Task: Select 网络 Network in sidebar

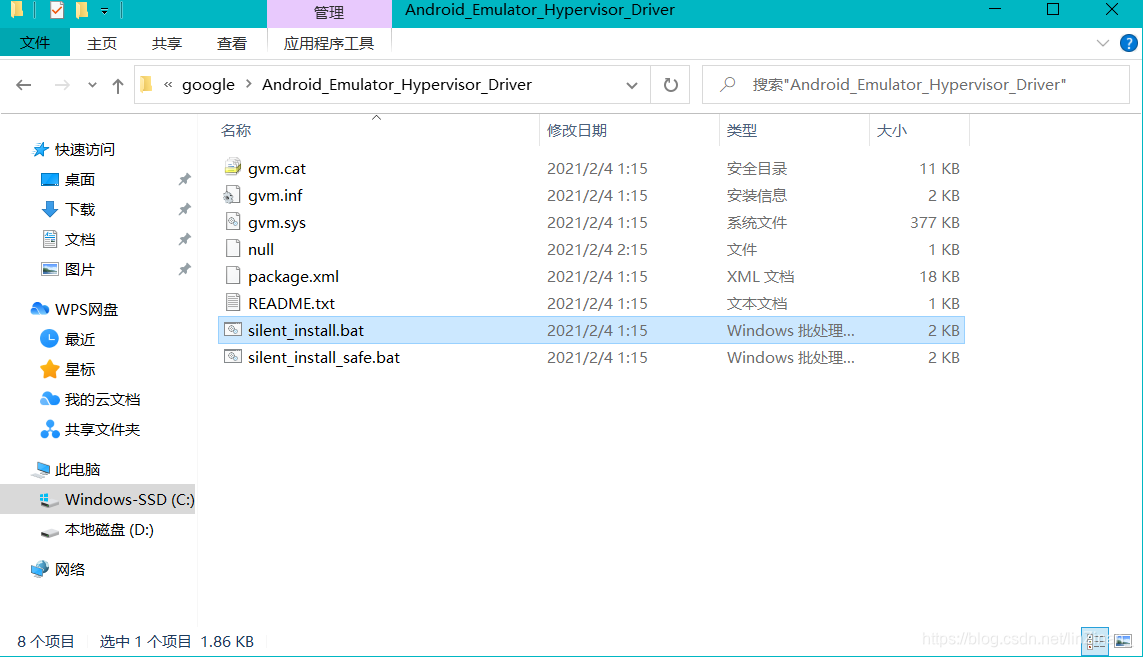Action: 69,569
